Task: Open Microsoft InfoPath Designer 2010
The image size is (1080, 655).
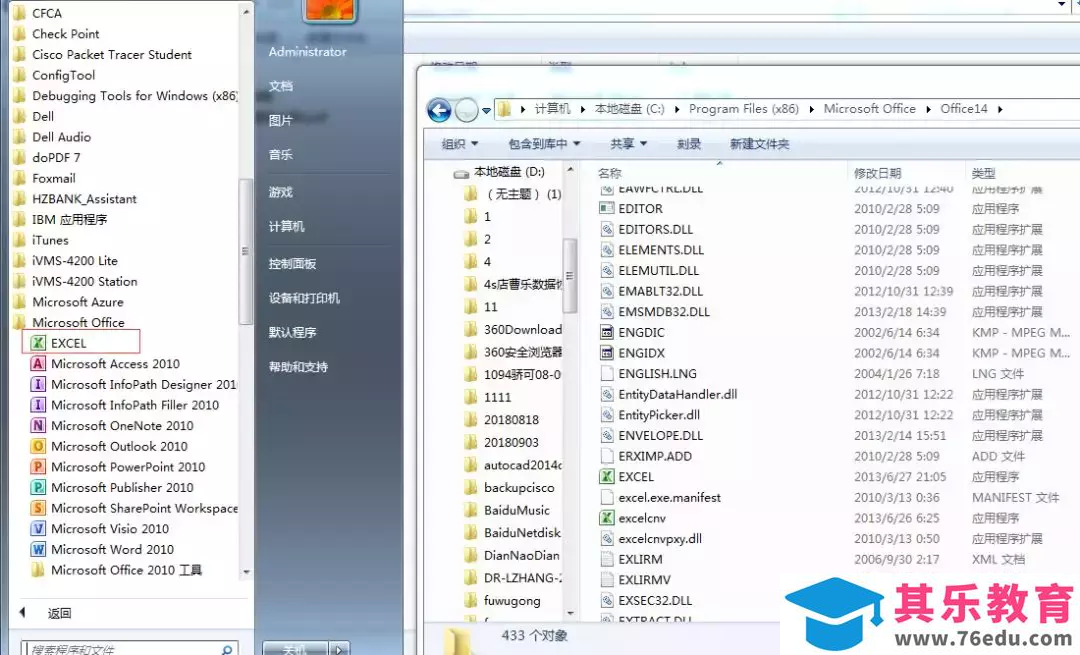Action: (x=134, y=384)
